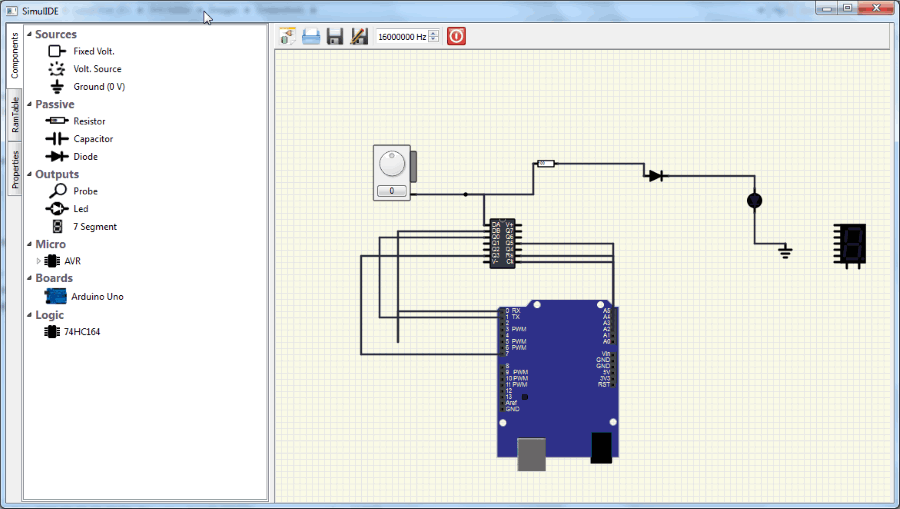Maximize the SimulIDE window
Image resolution: width=900 pixels, height=509 pixels.
coord(848,8)
